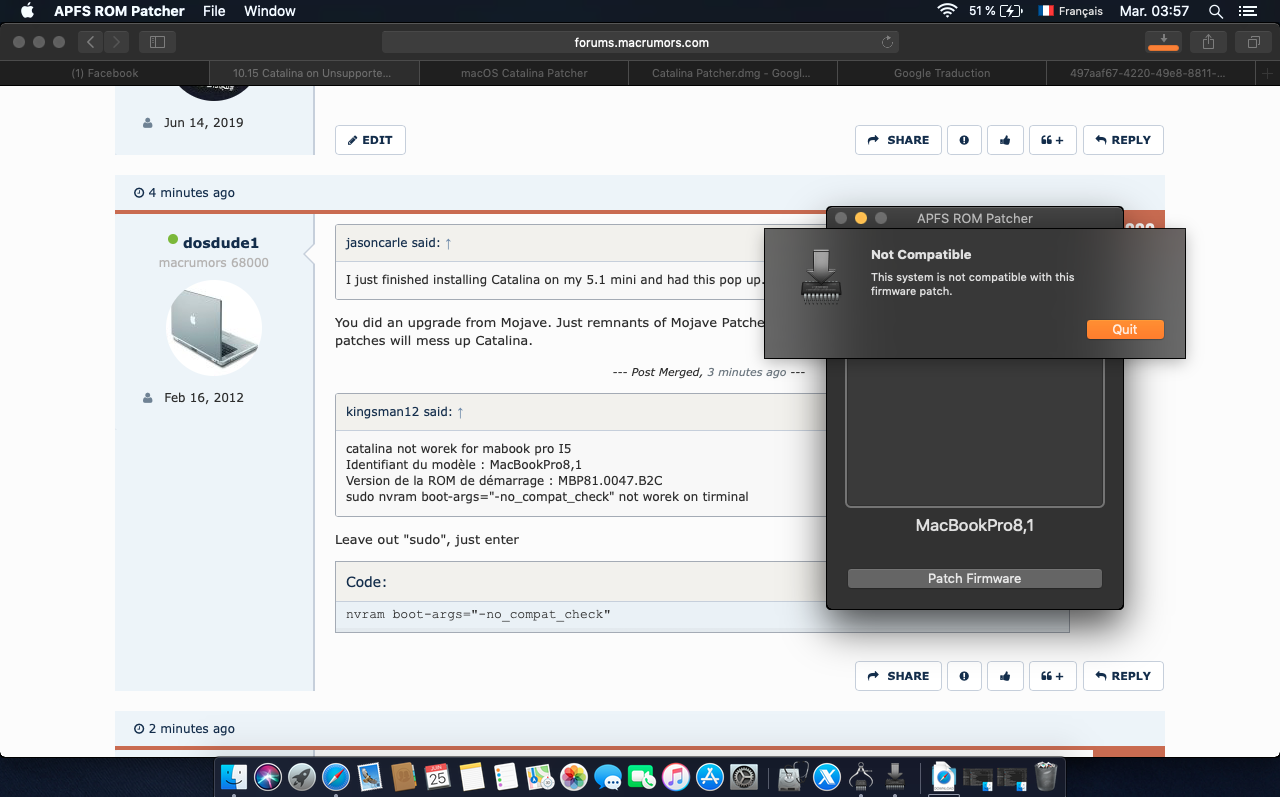Click the Safari share button

1208,42
